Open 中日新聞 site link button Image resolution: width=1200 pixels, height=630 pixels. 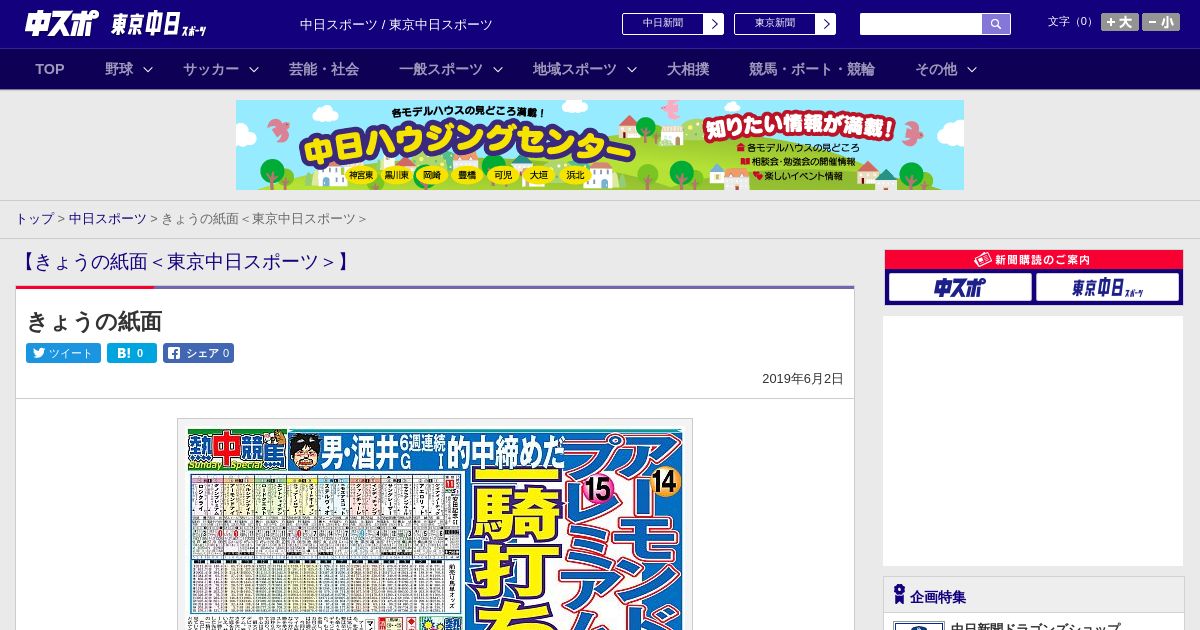click(x=663, y=24)
